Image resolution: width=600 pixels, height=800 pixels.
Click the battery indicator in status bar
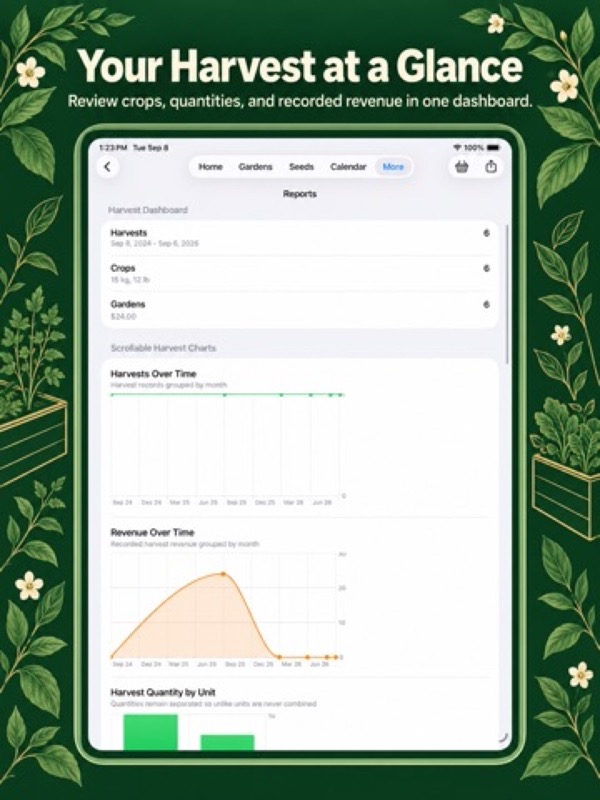click(x=493, y=147)
